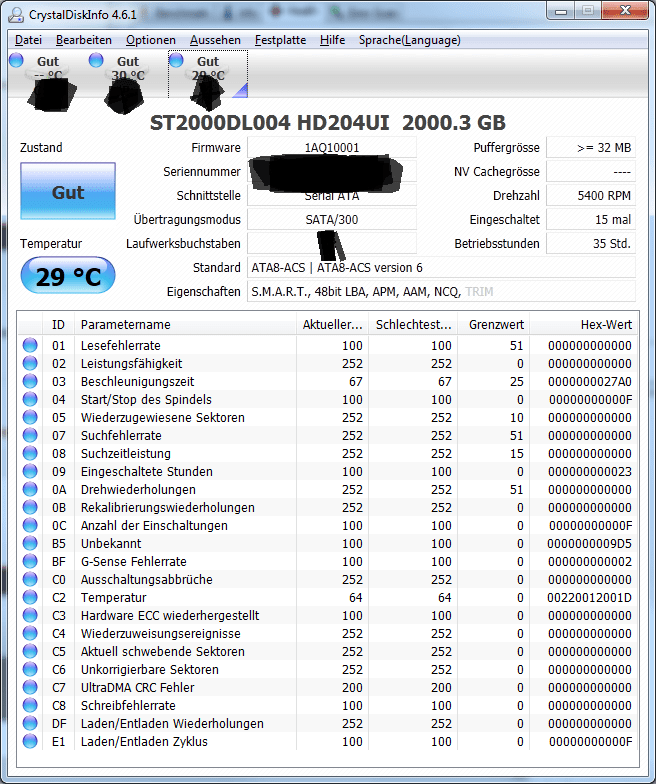Click the Grenzwert column header
Image resolution: width=656 pixels, height=784 pixels.
pyautogui.click(x=494, y=324)
